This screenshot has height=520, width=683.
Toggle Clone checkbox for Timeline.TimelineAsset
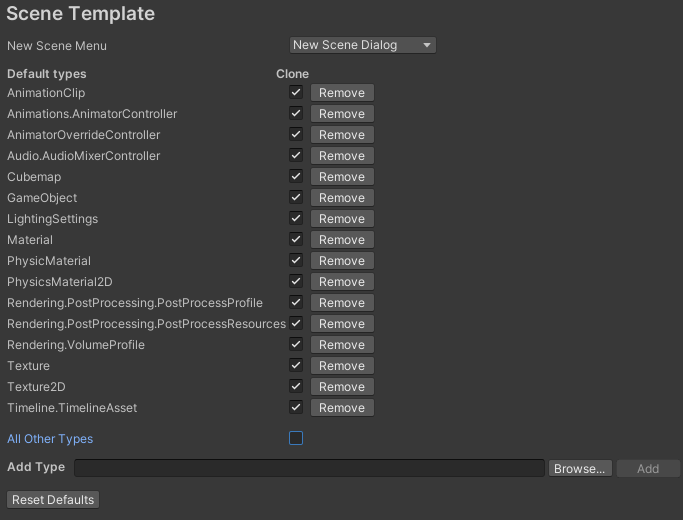296,407
